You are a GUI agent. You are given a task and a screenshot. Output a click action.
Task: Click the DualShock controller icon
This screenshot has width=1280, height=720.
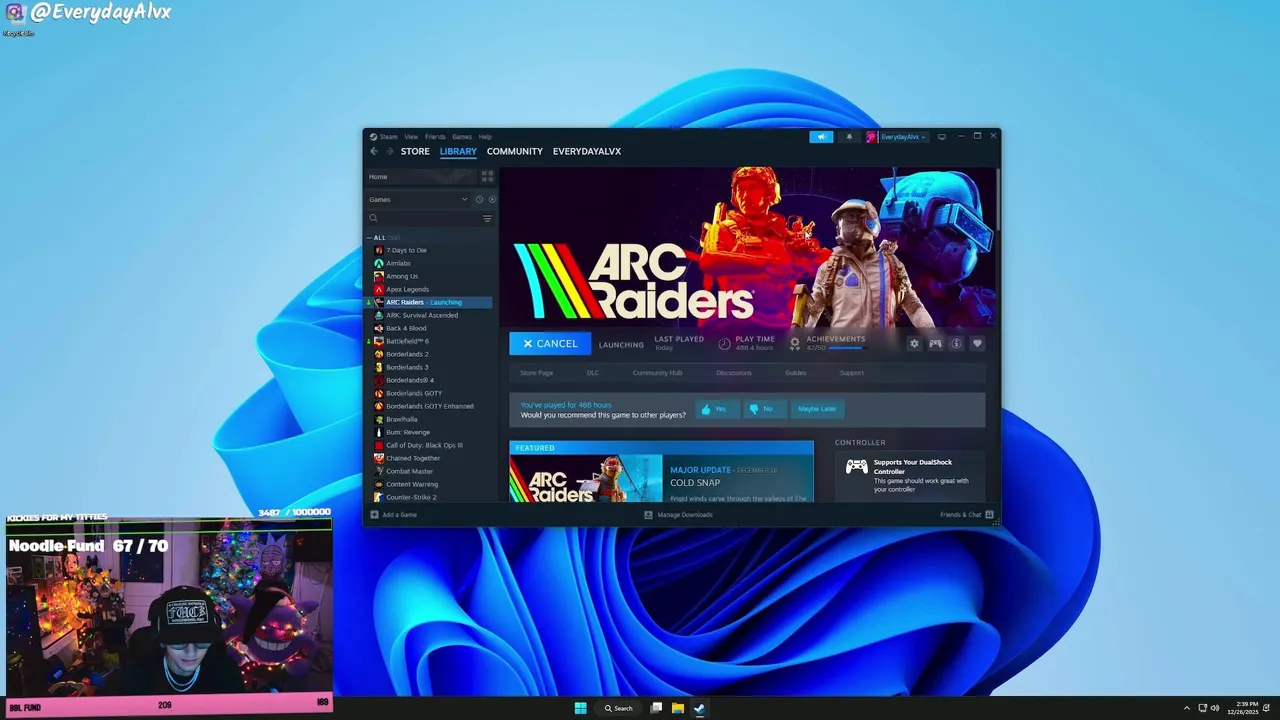pyautogui.click(x=857, y=467)
